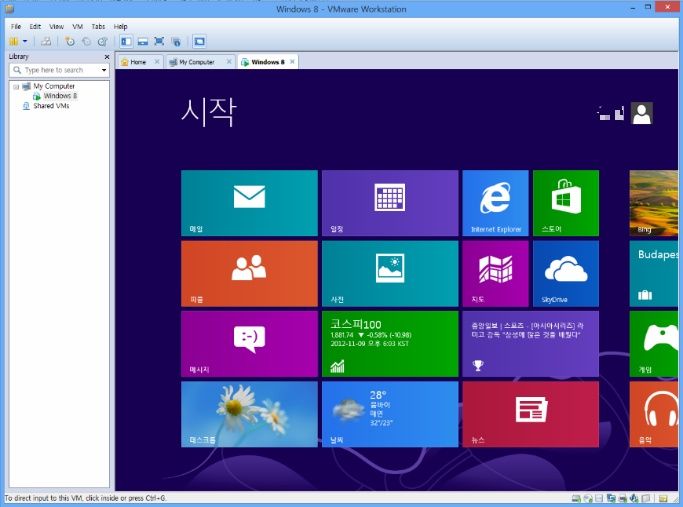Open the Messaging tile with smiley
The width and height of the screenshot is (683, 507).
point(249,344)
